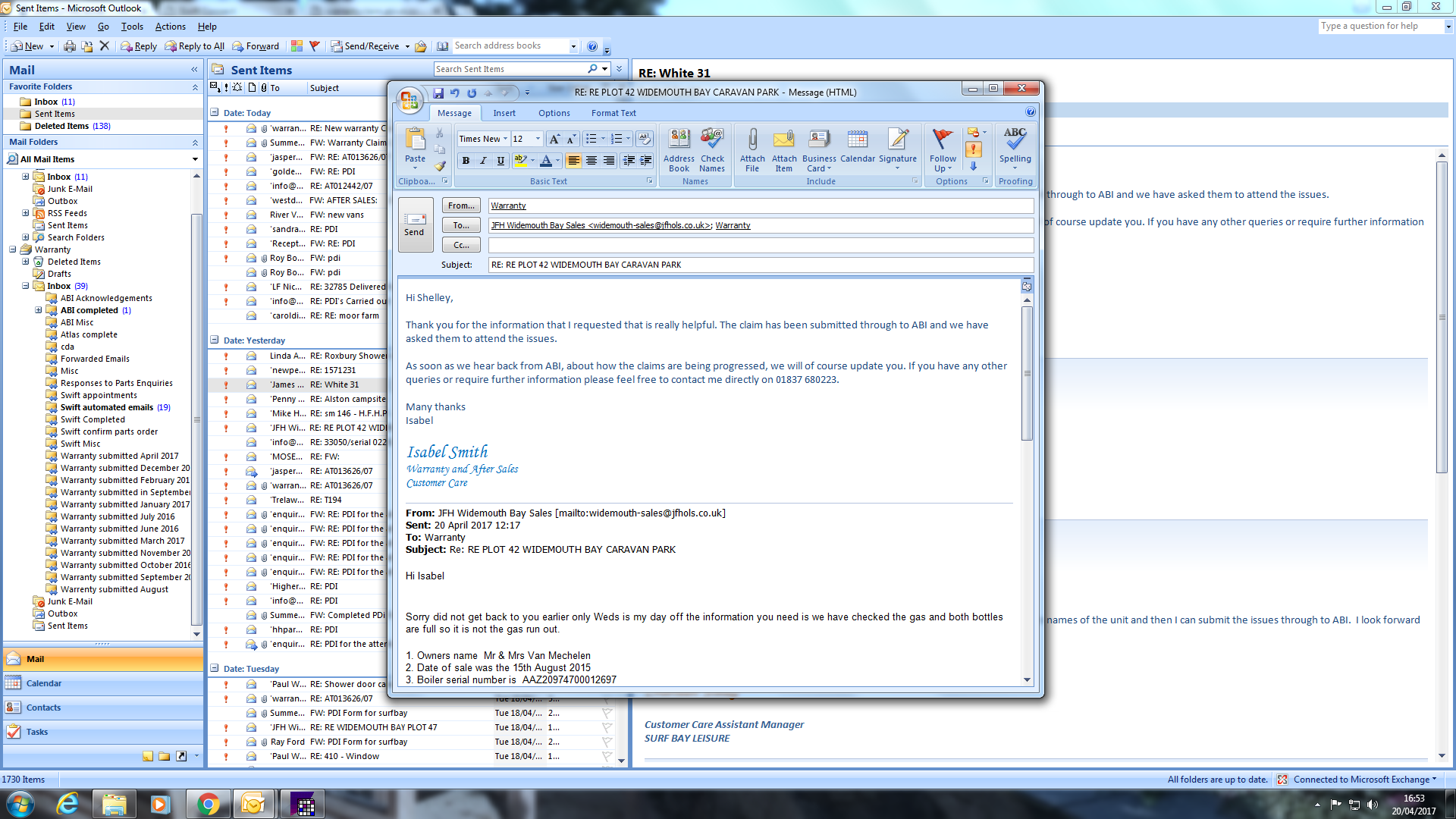This screenshot has width=1456, height=819.
Task: Click the Check Names icon
Action: point(711,149)
